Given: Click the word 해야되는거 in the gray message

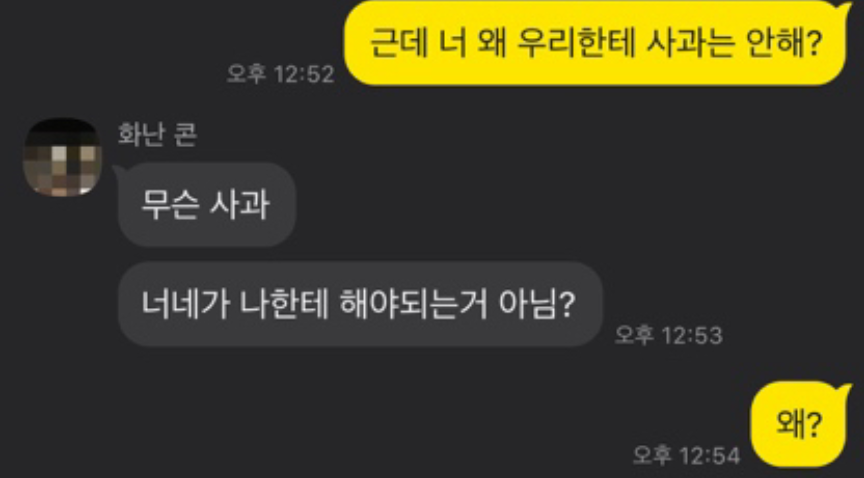Looking at the screenshot, I should 414,304.
